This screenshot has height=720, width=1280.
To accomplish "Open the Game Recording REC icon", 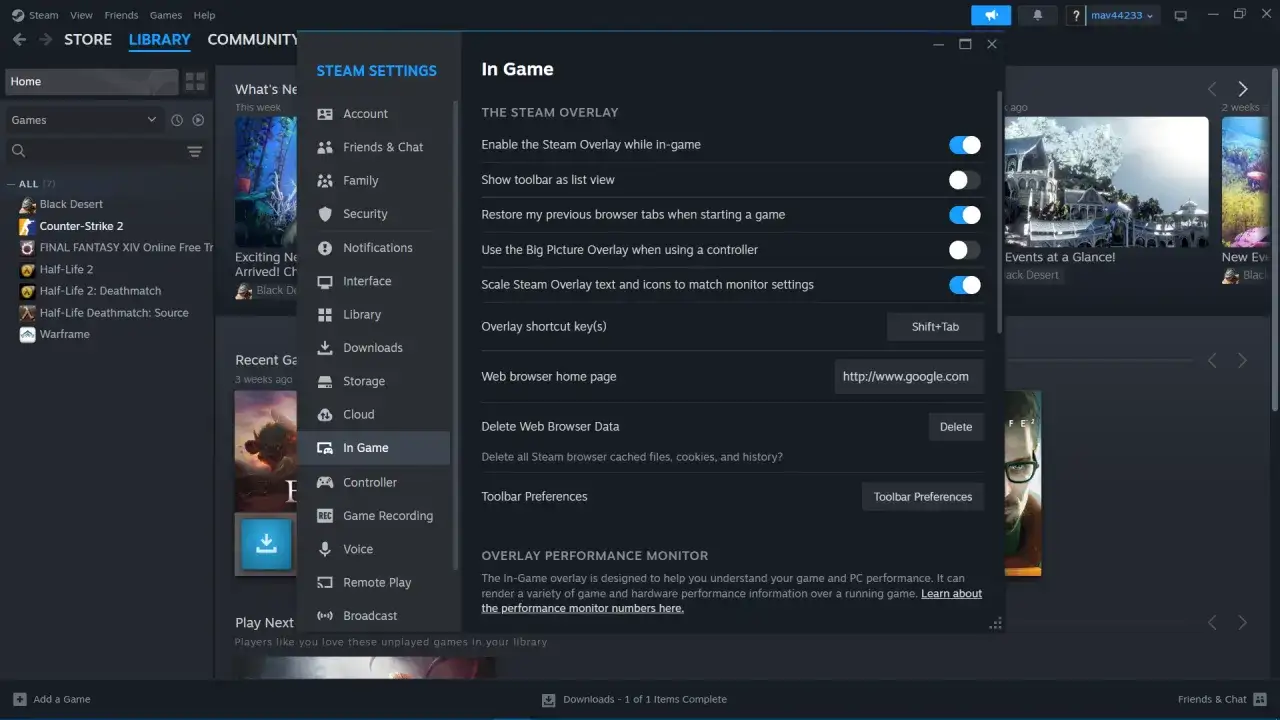I will coord(325,516).
